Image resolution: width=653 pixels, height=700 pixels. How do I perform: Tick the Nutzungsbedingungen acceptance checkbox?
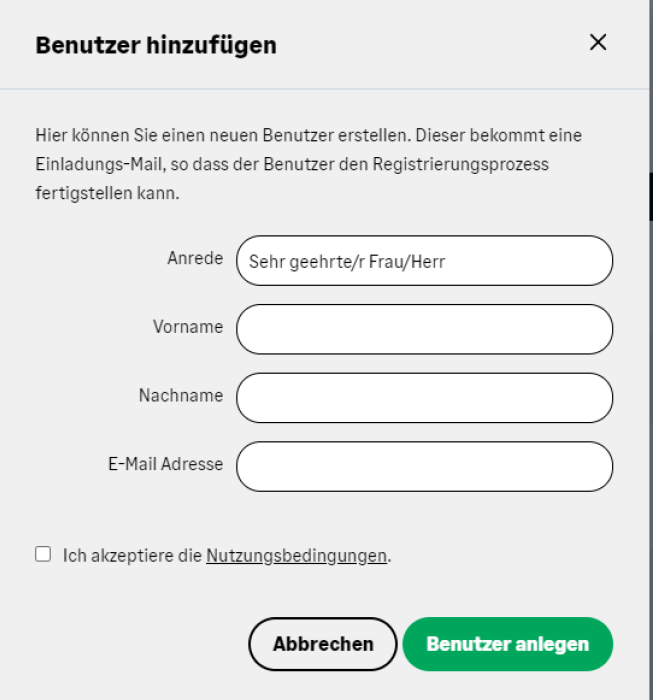point(43,554)
